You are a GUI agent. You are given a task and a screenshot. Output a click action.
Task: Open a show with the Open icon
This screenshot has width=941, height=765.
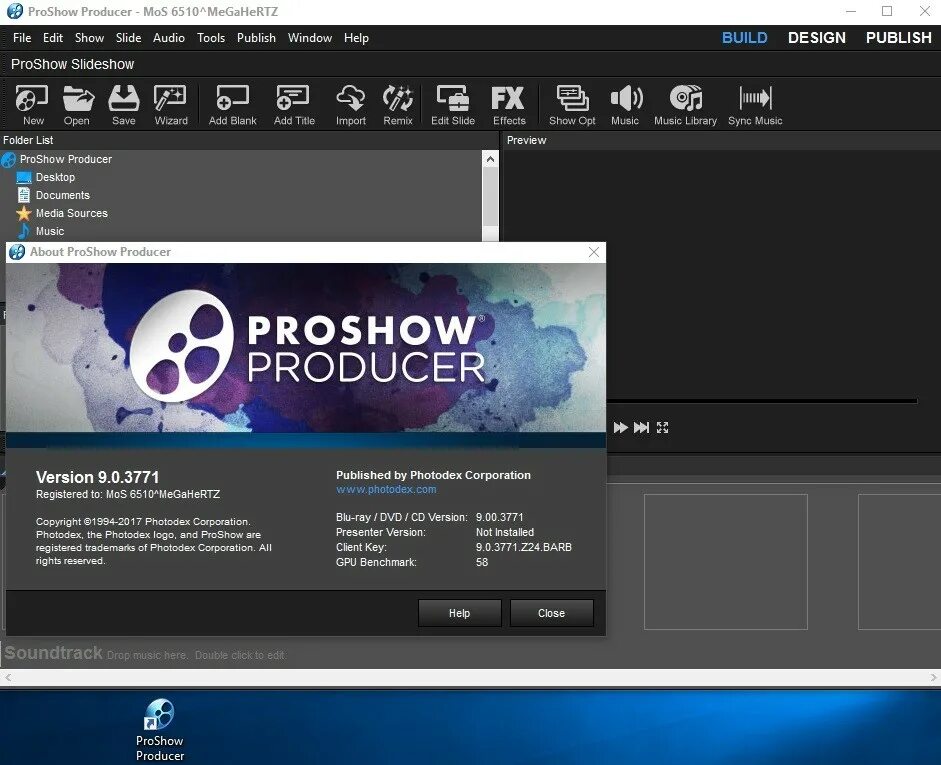(77, 105)
